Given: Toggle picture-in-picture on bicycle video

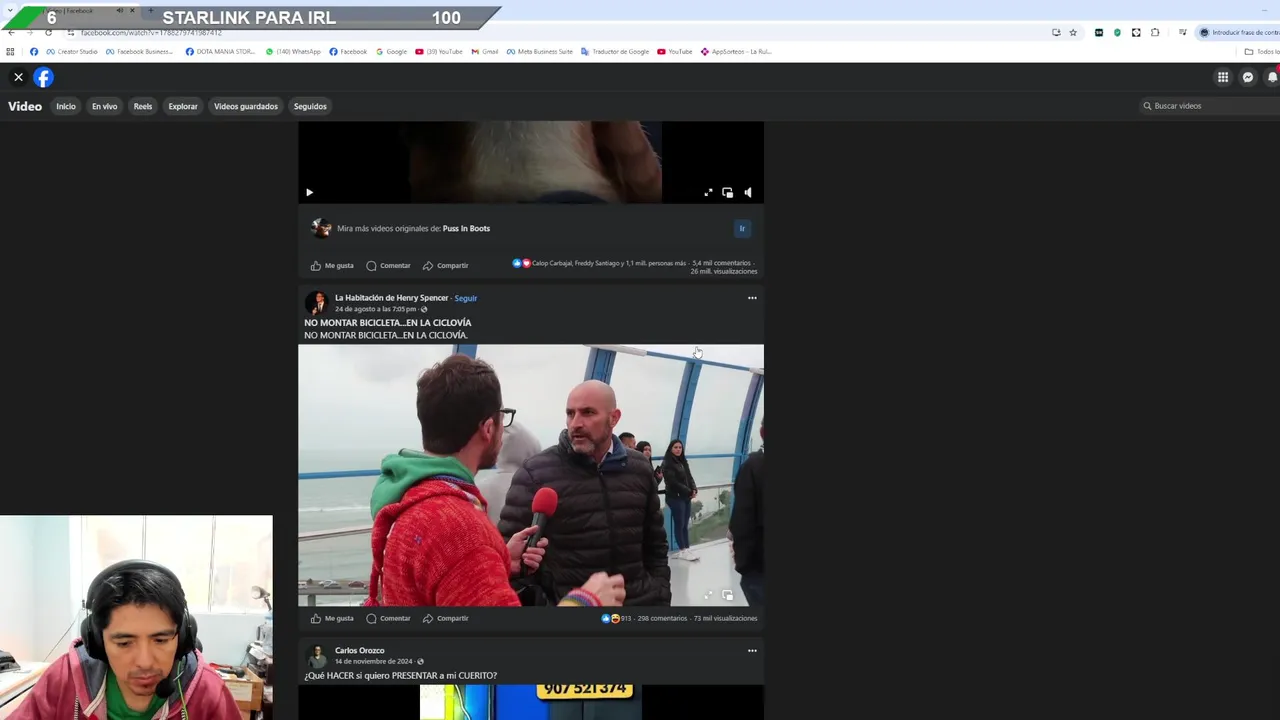Looking at the screenshot, I should click(727, 595).
